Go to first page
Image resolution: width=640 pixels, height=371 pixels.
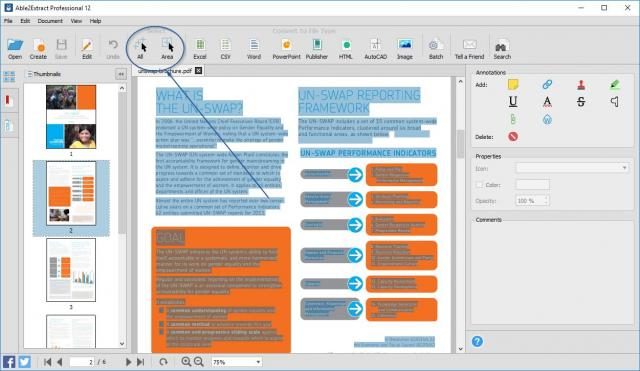(x=47, y=362)
